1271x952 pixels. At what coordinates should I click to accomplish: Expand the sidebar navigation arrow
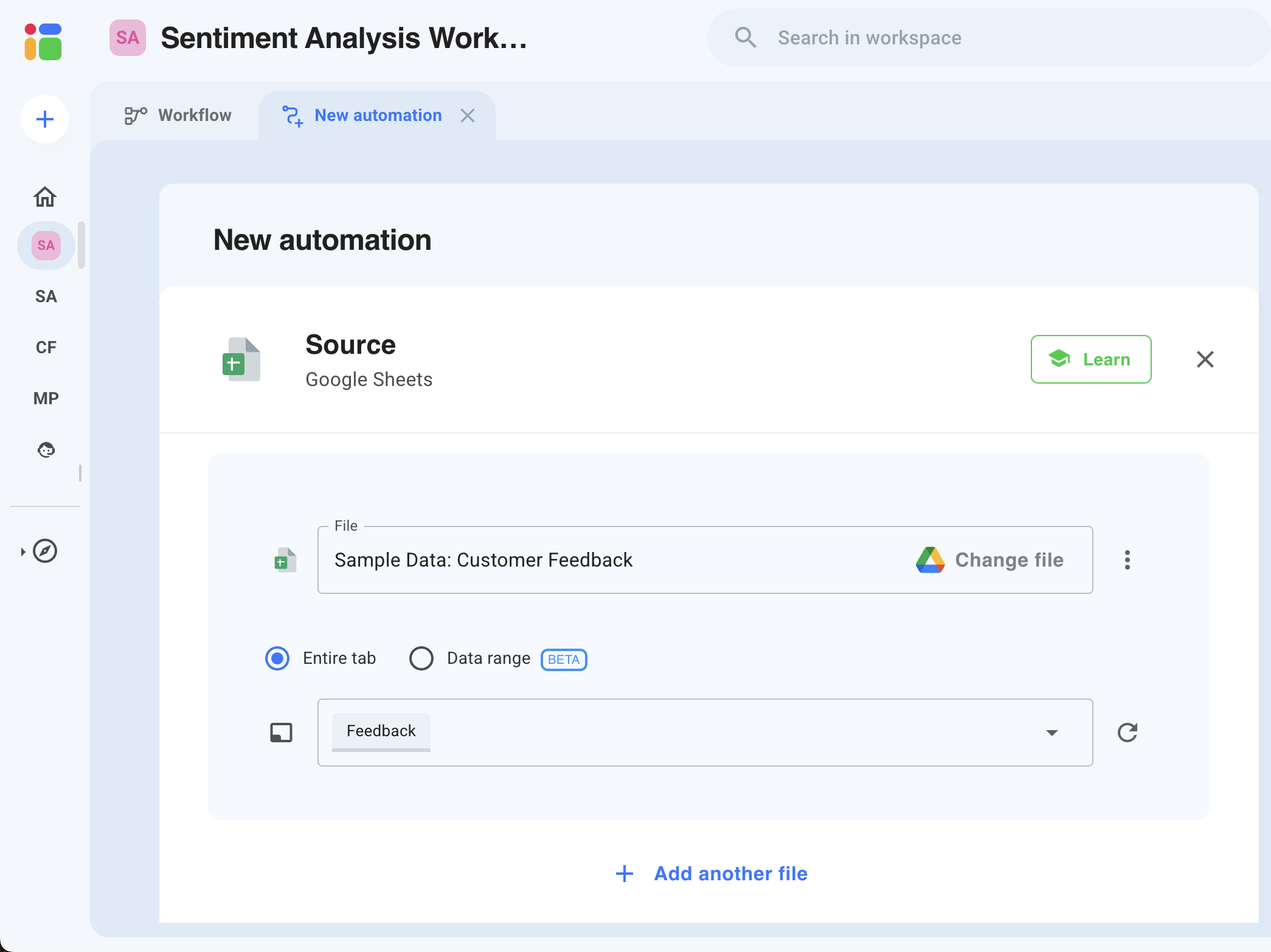tap(23, 551)
